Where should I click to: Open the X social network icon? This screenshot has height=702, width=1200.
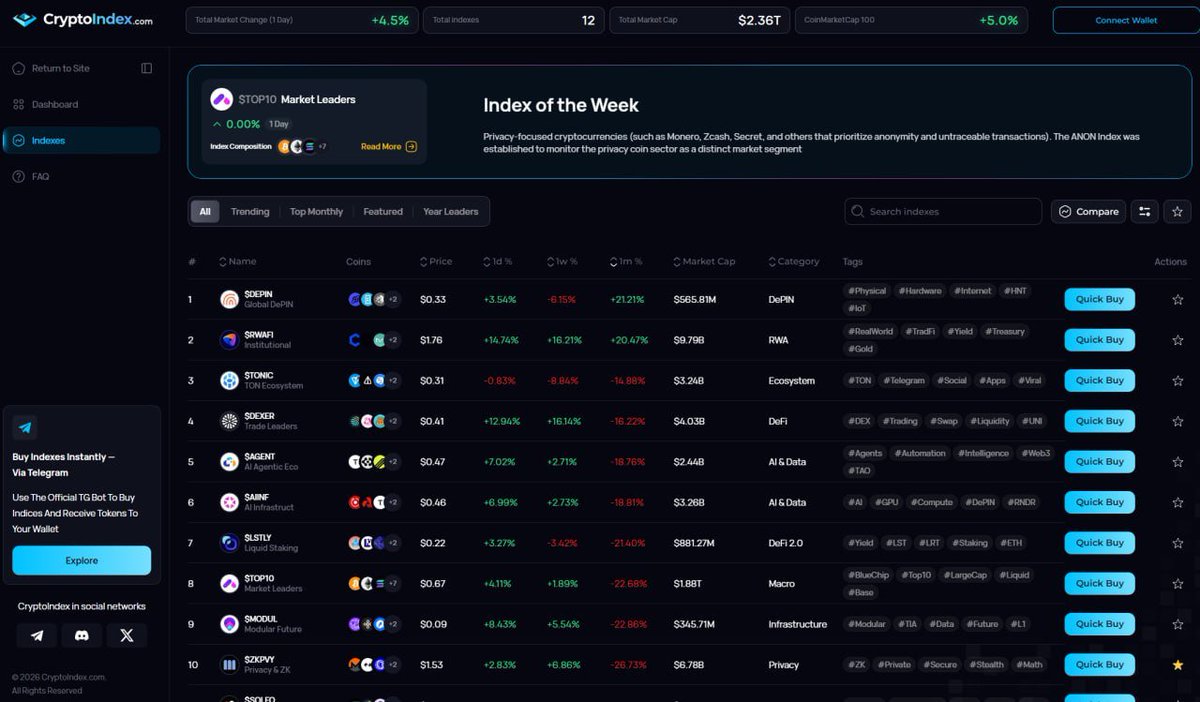point(126,635)
